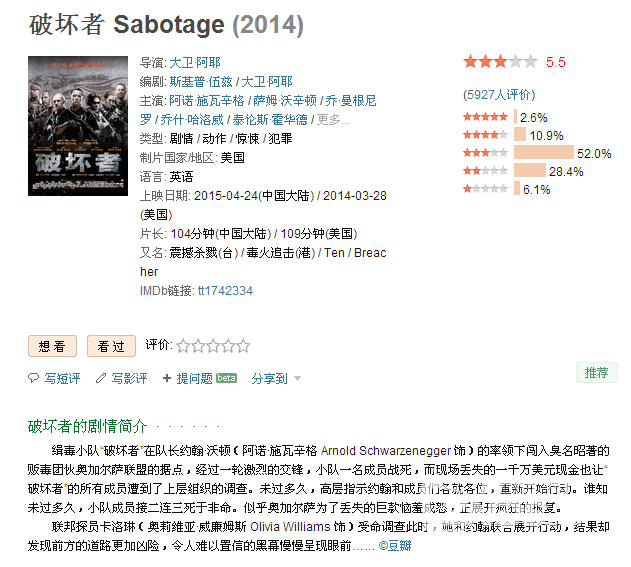Open the 破坏者 movie poster thumbnail

click(x=78, y=126)
